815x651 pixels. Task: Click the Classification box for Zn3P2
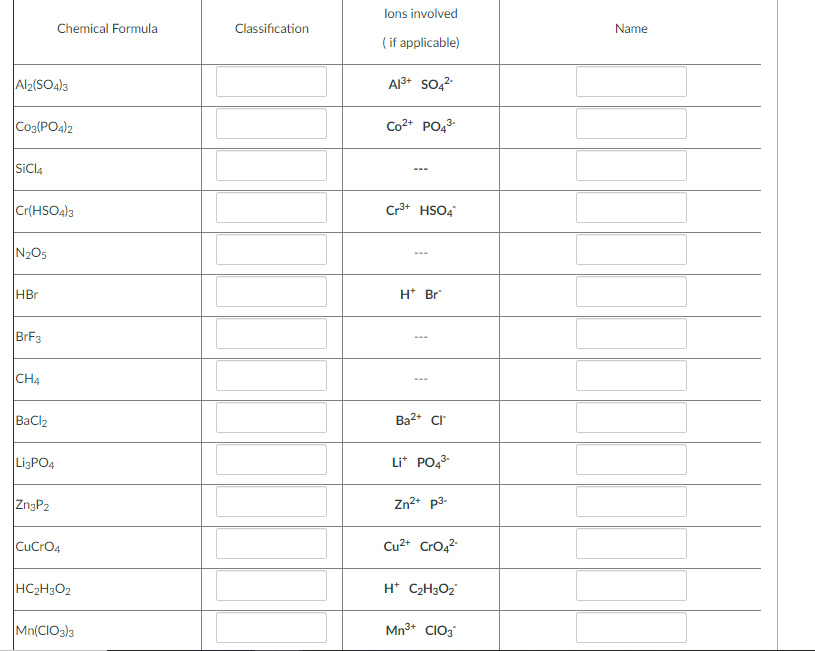tap(271, 501)
